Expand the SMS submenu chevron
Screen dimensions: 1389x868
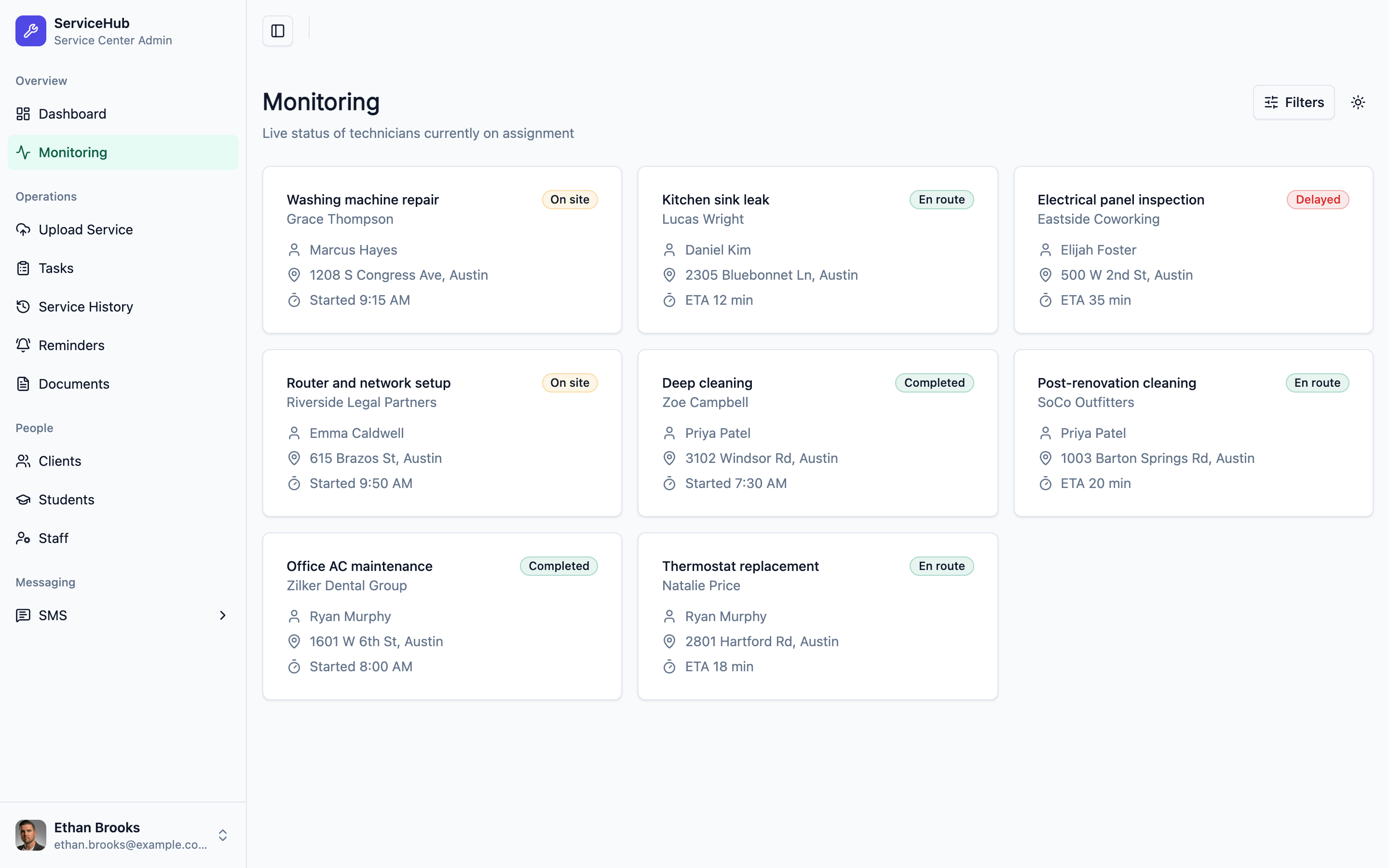point(223,615)
